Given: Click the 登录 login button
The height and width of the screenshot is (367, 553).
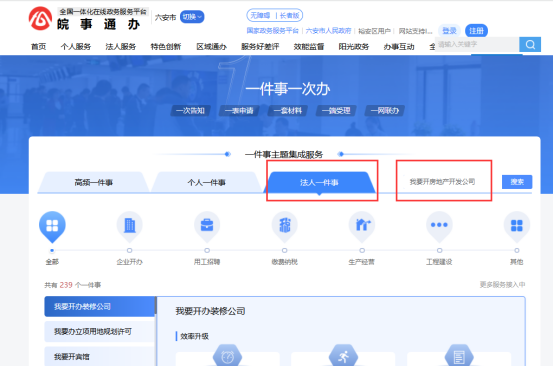Looking at the screenshot, I should pos(449,31).
